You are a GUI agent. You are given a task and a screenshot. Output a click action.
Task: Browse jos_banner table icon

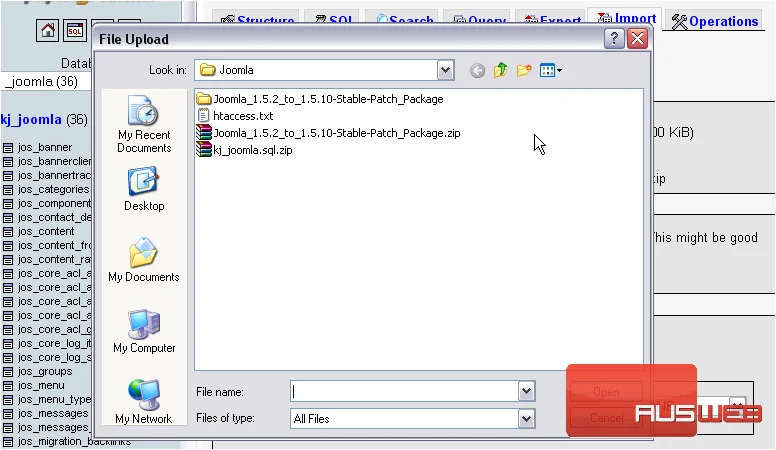(x=8, y=148)
